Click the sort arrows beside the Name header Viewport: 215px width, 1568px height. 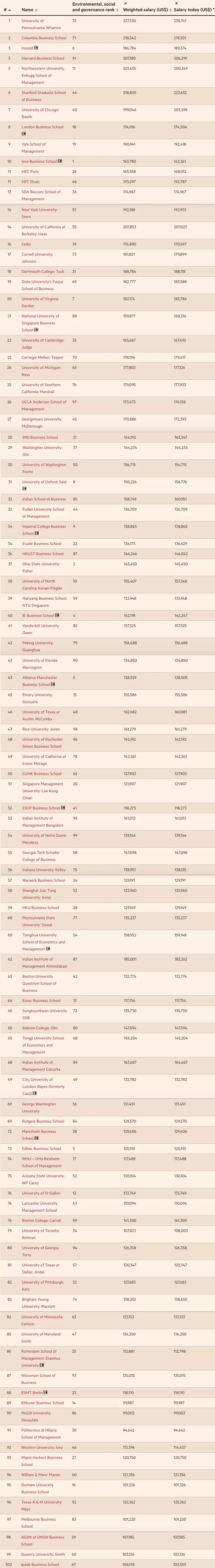click(36, 11)
